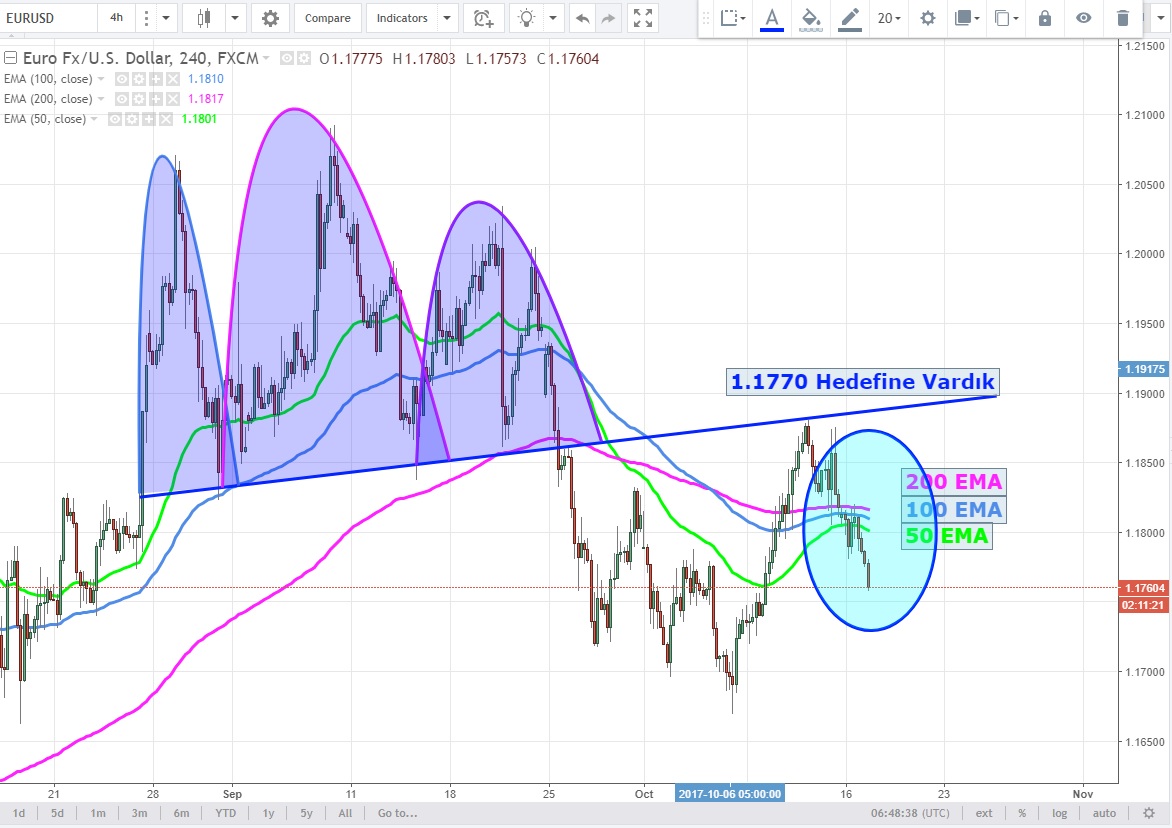Screen dimensions: 1172x828
Task: Select the 4h timeframe
Action: point(116,18)
